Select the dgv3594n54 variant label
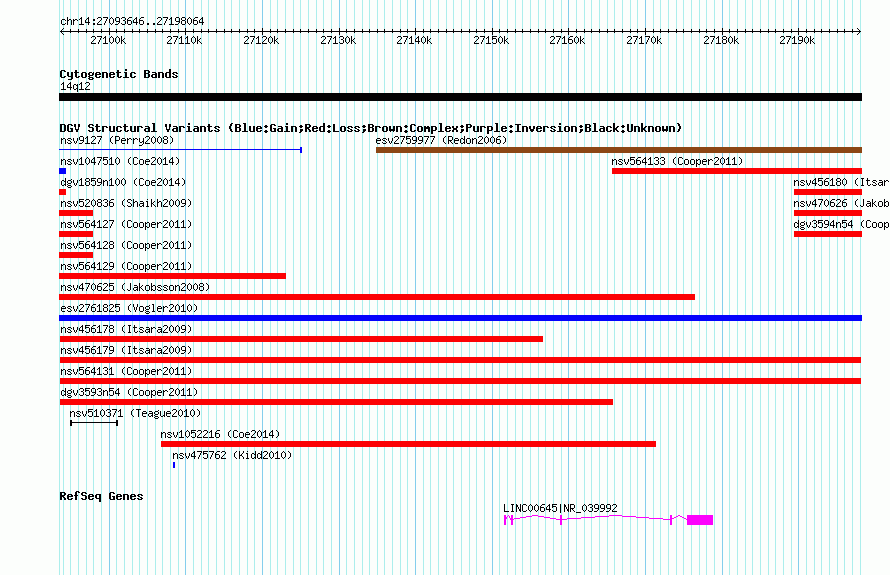The image size is (890, 575). click(x=841, y=224)
